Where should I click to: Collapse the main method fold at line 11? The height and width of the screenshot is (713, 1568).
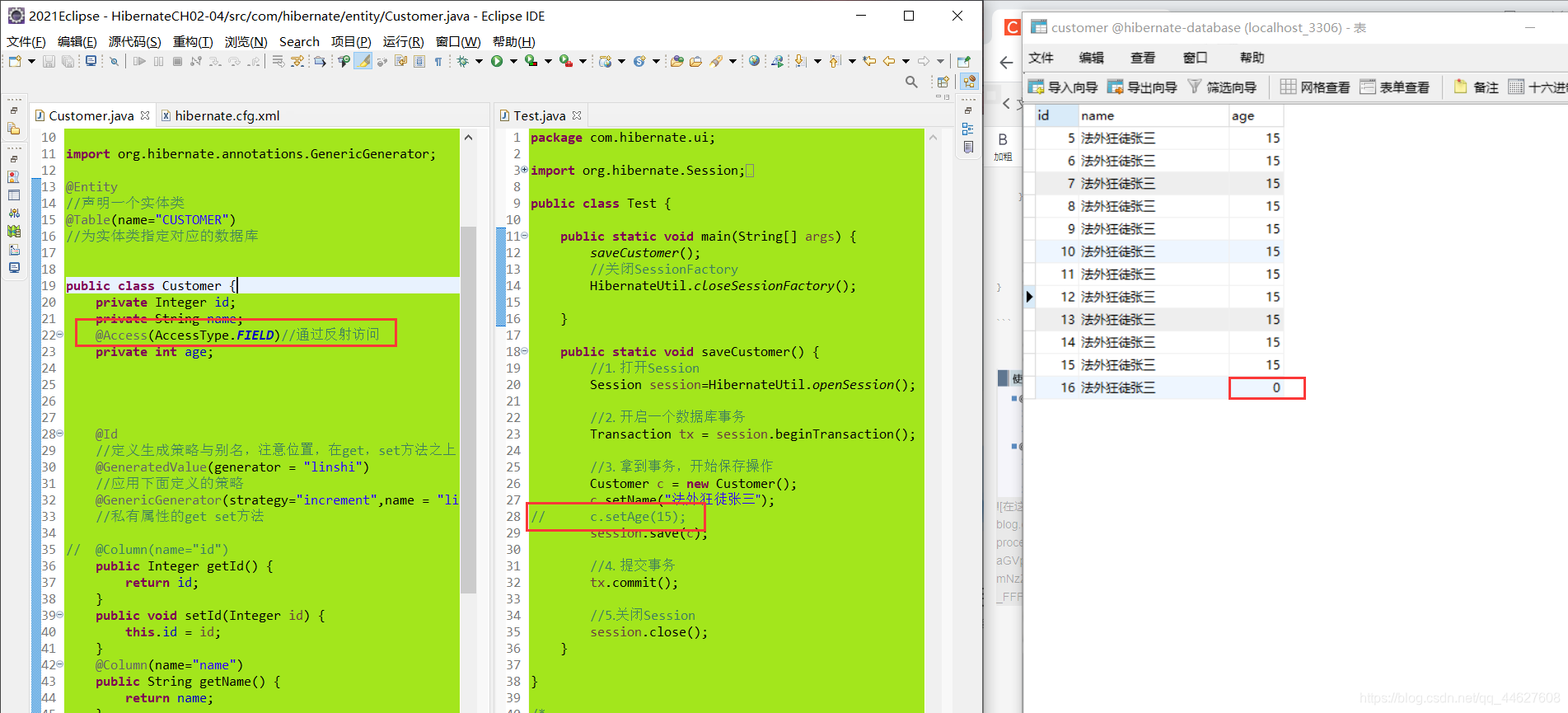tap(524, 236)
